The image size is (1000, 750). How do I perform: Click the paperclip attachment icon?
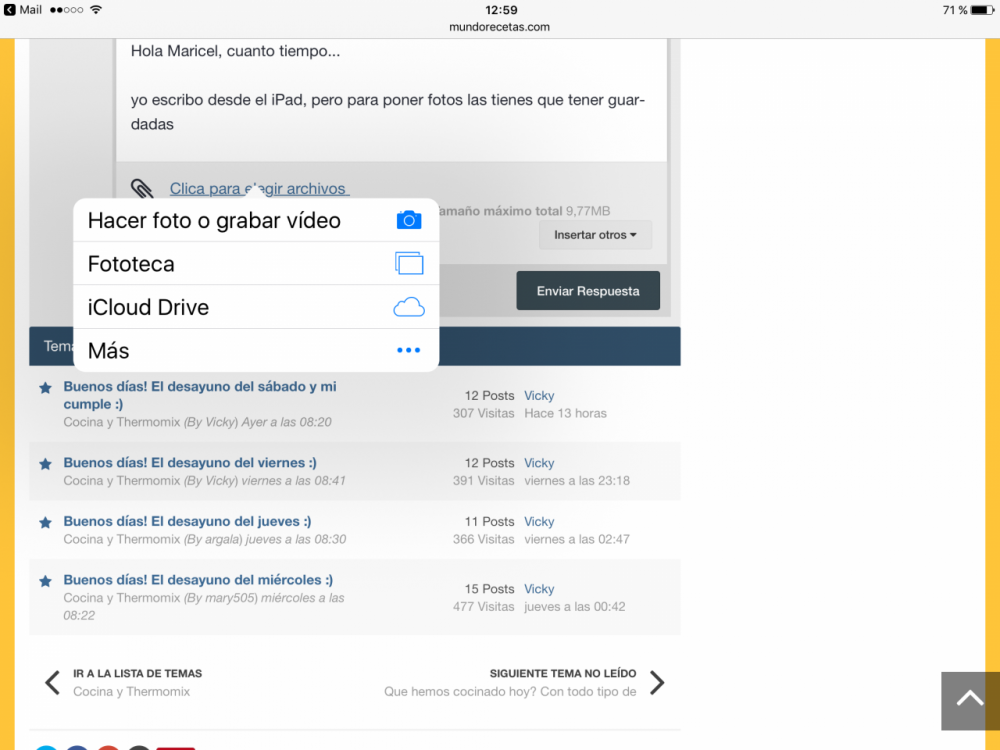(x=143, y=189)
